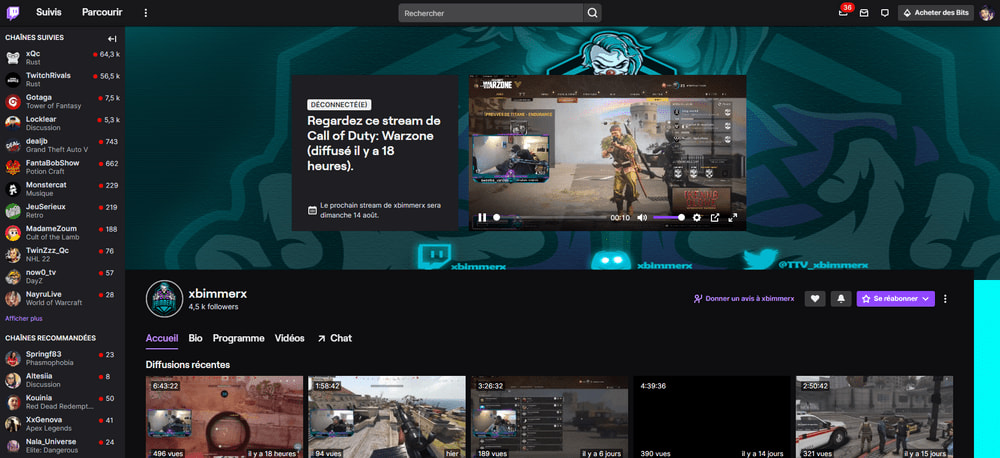Open the 3:26:32 recent broadcast thumbnail
Screen dimensions: 1000x458
[x=550, y=417]
